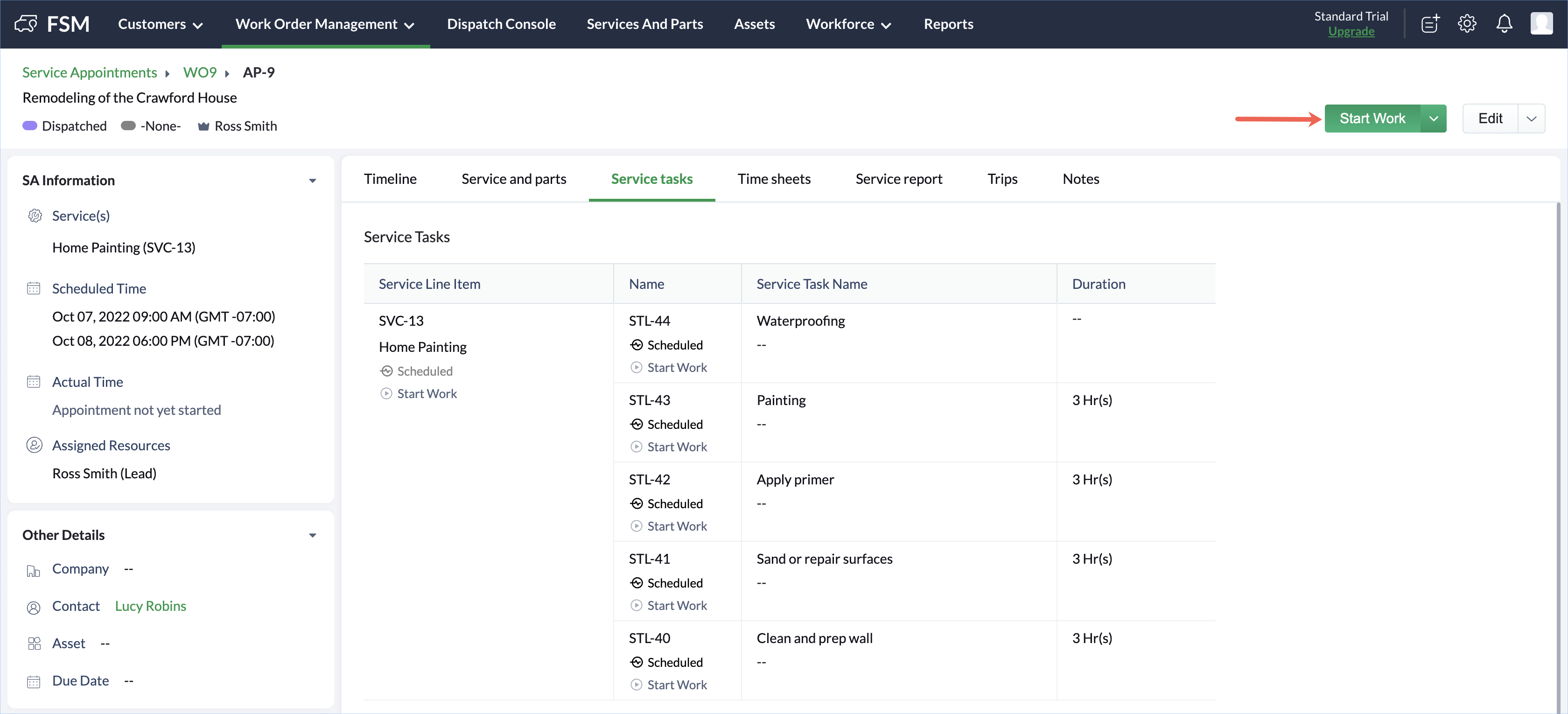Click the user profile avatar

(x=1541, y=24)
